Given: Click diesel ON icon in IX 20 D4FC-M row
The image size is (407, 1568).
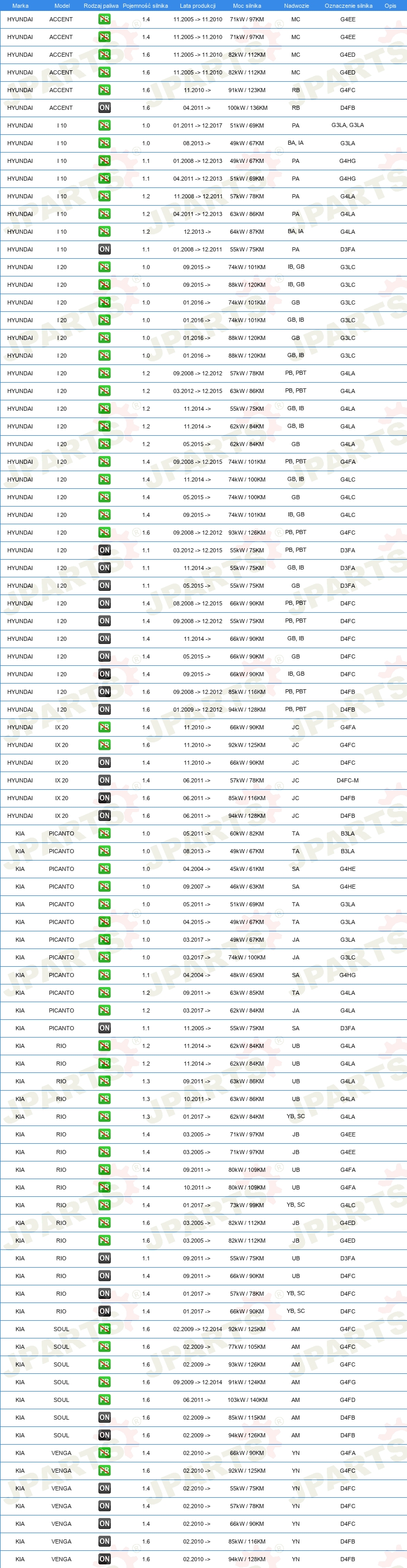Looking at the screenshot, I should coord(105,780).
